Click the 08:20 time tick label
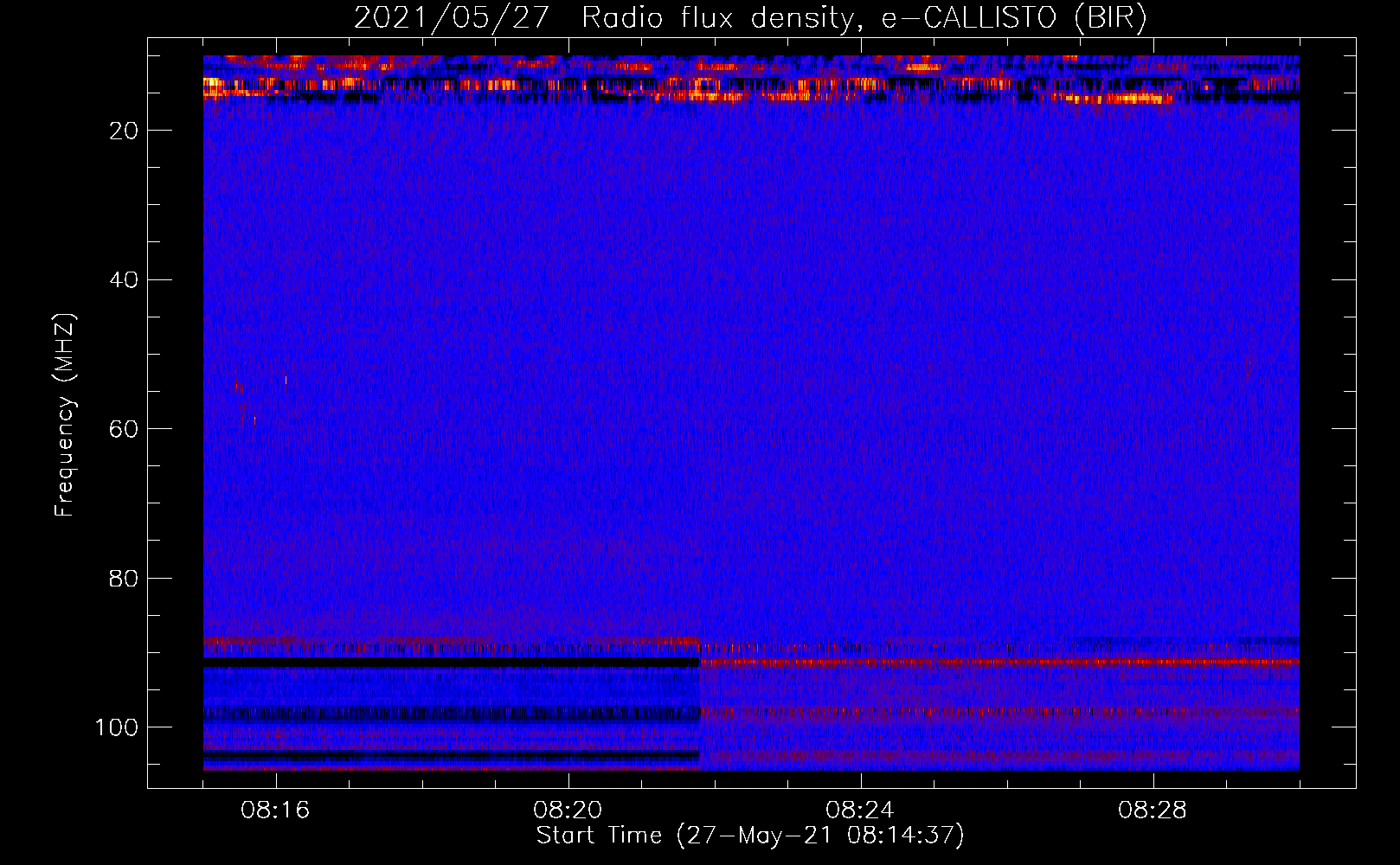 (x=568, y=811)
